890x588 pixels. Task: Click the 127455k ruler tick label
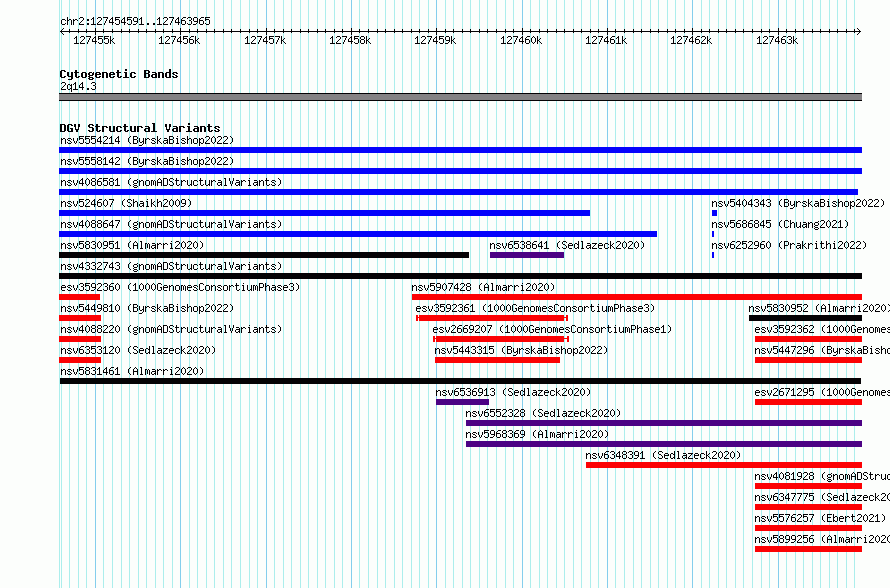coord(94,40)
